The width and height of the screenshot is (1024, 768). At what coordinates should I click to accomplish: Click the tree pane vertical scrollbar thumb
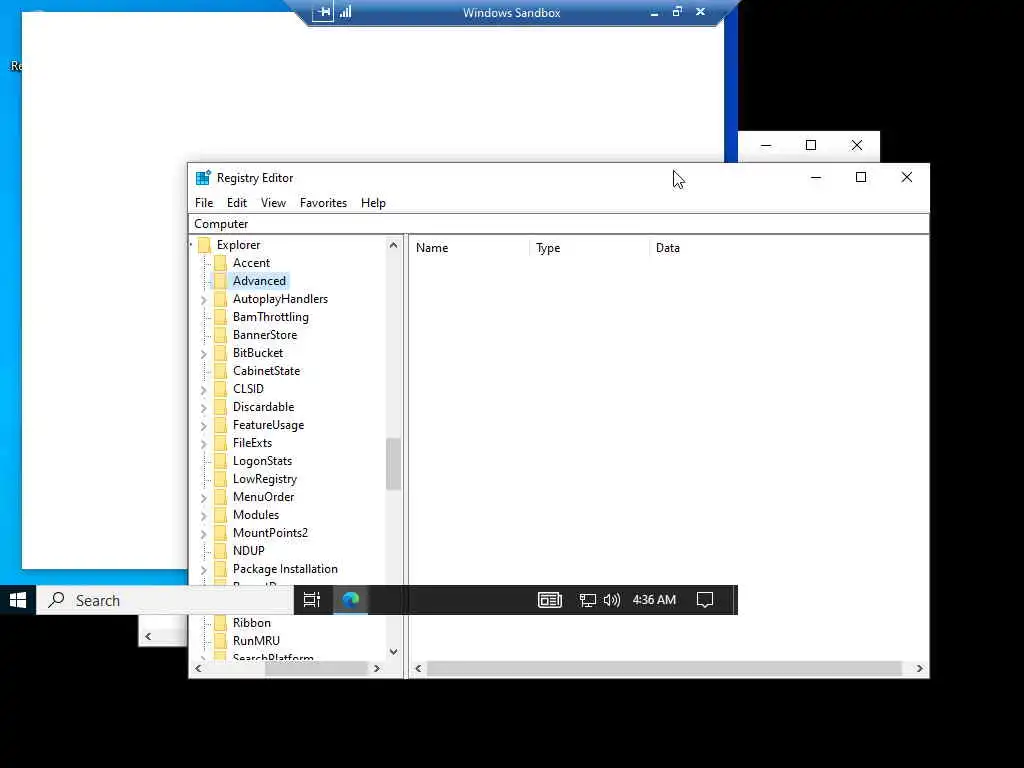pos(393,464)
